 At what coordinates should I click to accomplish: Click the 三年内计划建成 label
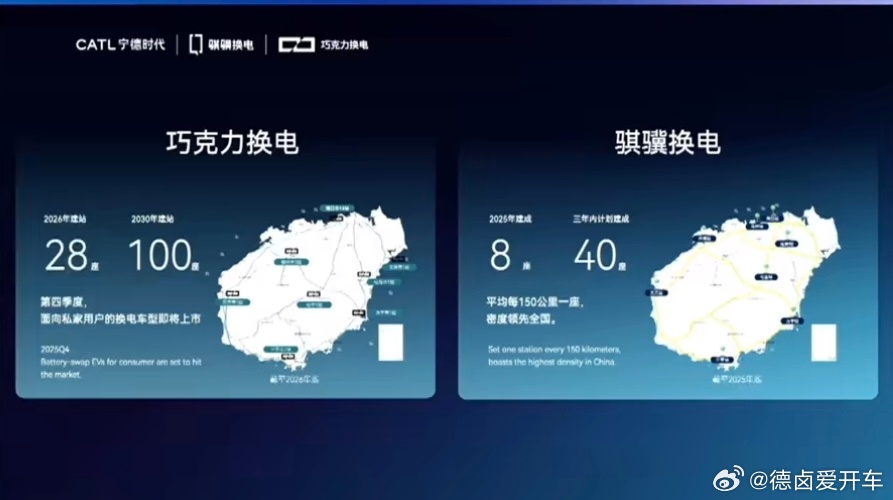601,219
